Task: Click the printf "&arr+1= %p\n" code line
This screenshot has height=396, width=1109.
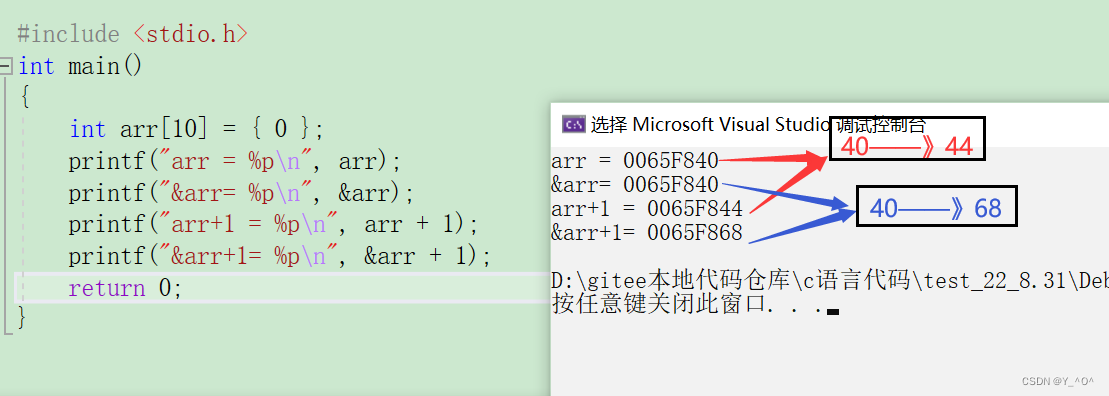Action: (280, 256)
